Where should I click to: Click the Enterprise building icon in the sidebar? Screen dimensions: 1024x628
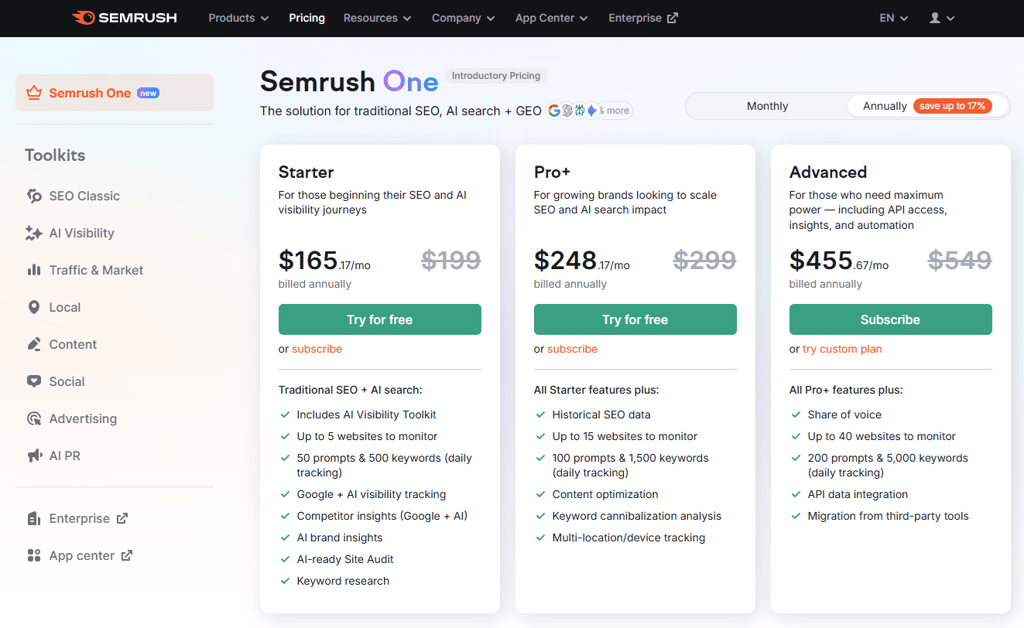34,518
